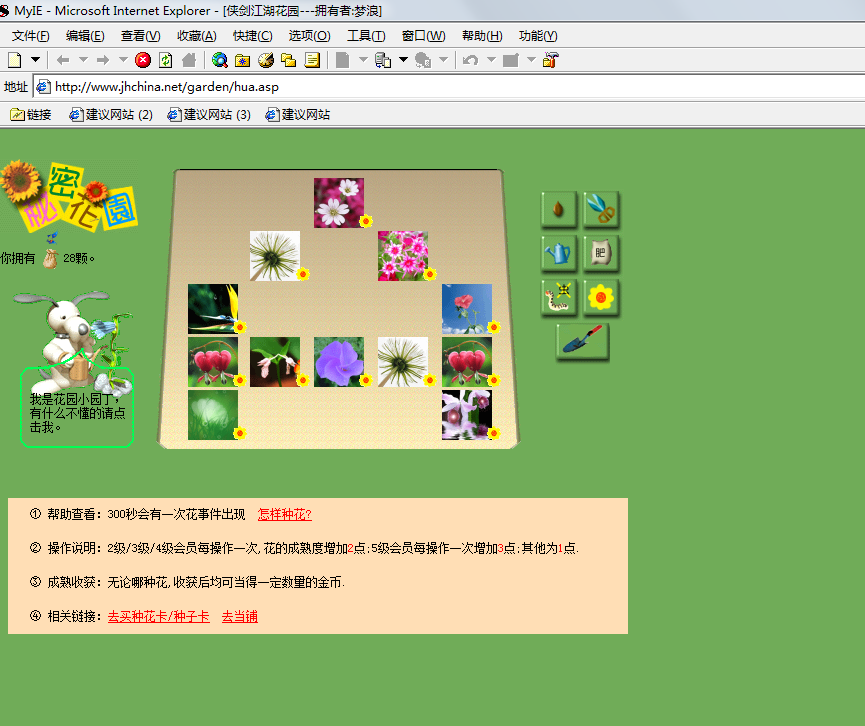
Task: Open the 窗口(W) menu
Action: tap(424, 36)
